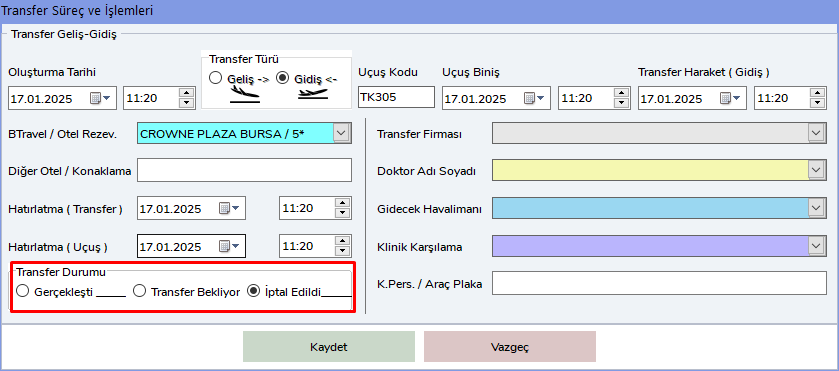Click the departing plane icon under Gidiş

[x=313, y=94]
